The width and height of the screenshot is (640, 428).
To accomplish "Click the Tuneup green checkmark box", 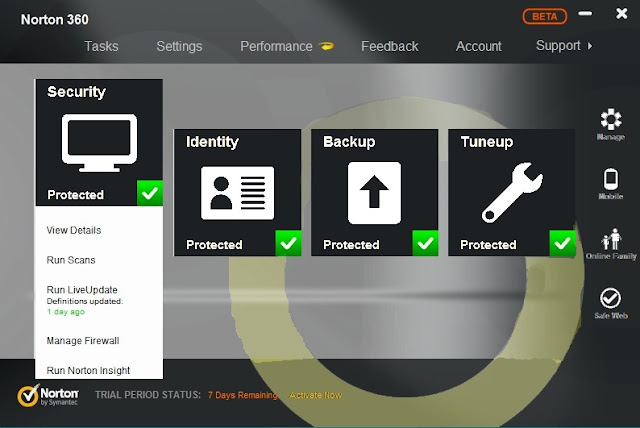I will tap(562, 243).
